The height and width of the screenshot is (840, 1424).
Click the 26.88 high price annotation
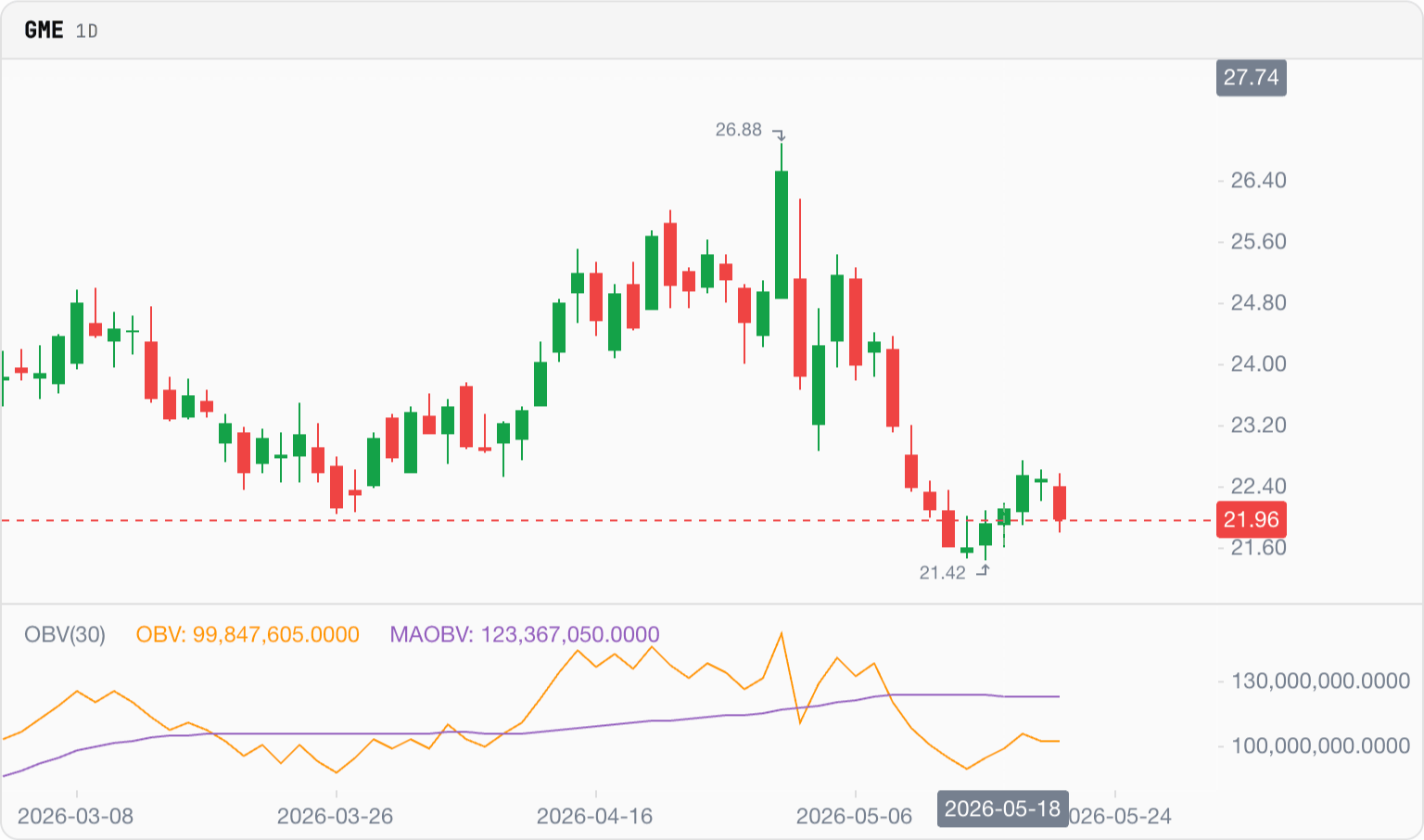pyautogui.click(x=738, y=130)
